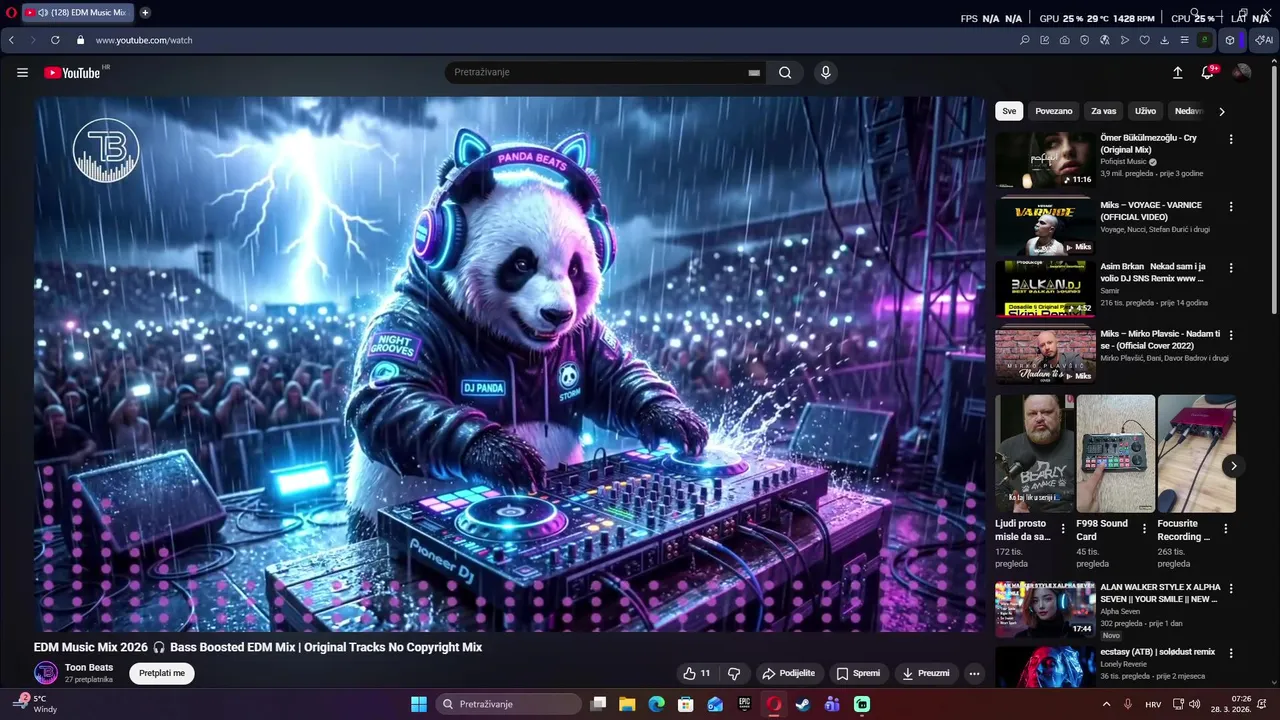Viewport: 1280px width, 720px height.
Task: Select the Sve filter chip
Action: [1009, 111]
